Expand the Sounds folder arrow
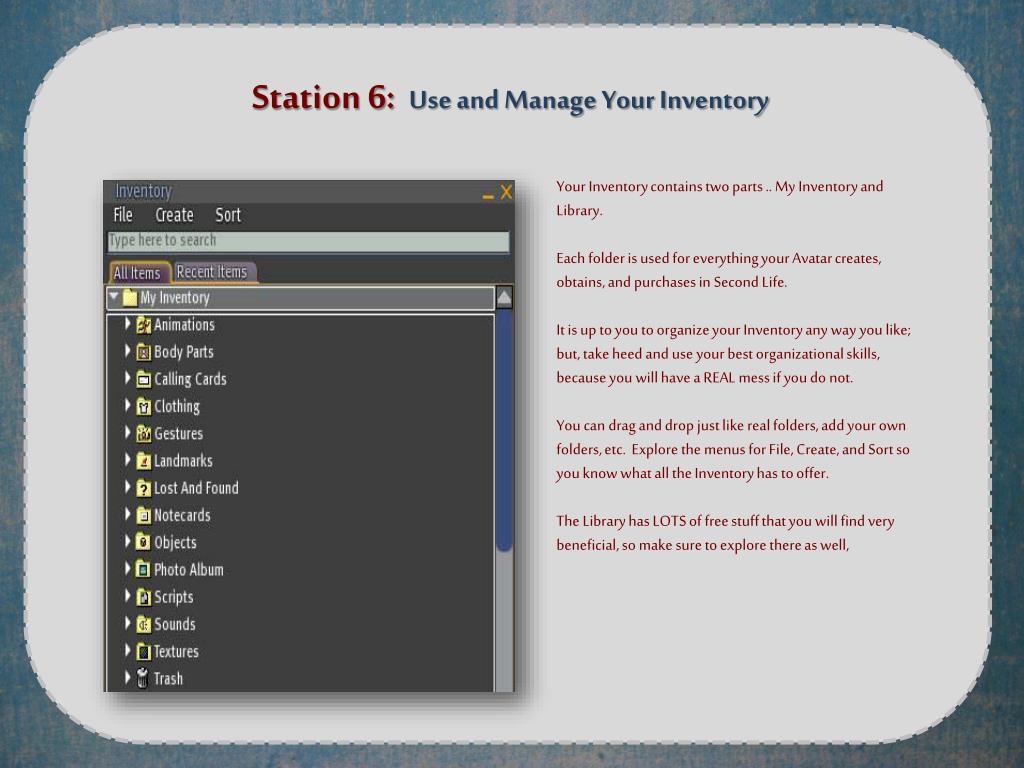This screenshot has height=768, width=1024. coord(128,624)
